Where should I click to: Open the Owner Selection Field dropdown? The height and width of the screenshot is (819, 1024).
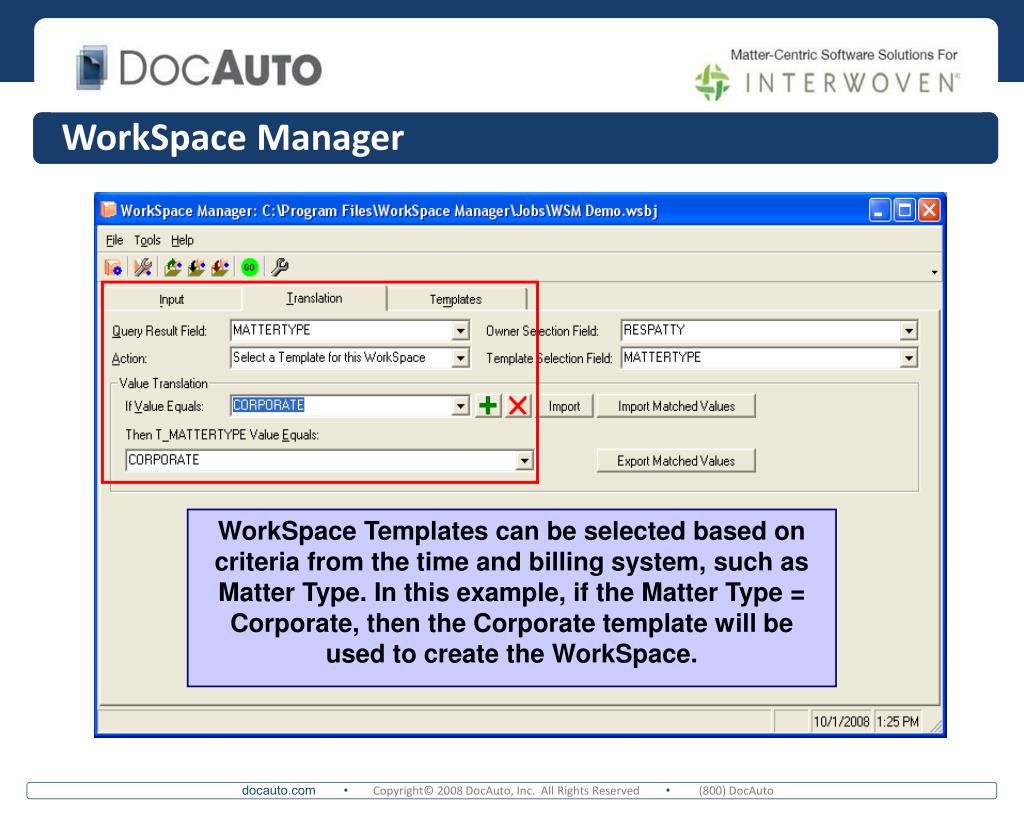[908, 330]
